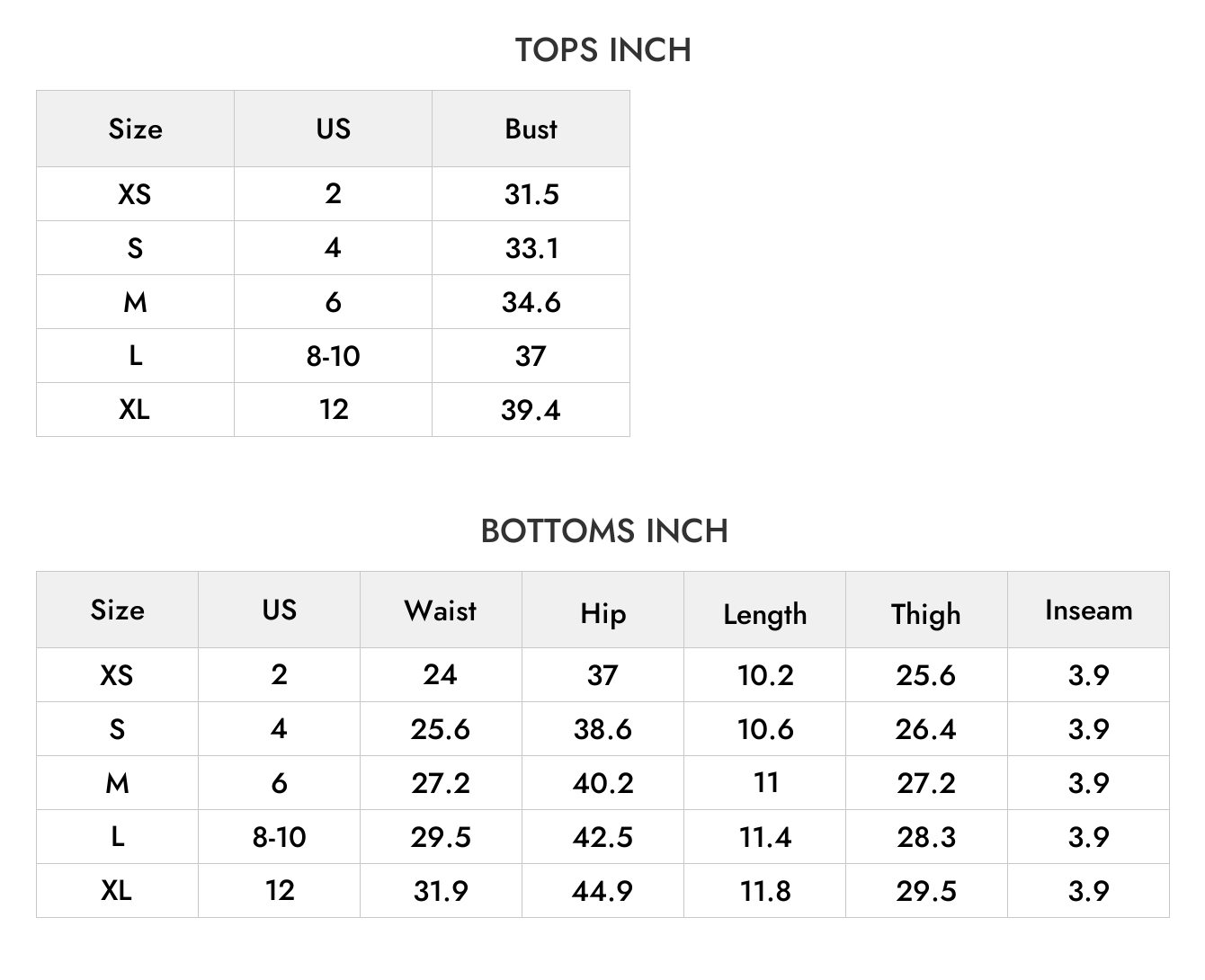This screenshot has height=980, width=1205.
Task: Click bust value 31.5
Action: (x=531, y=194)
